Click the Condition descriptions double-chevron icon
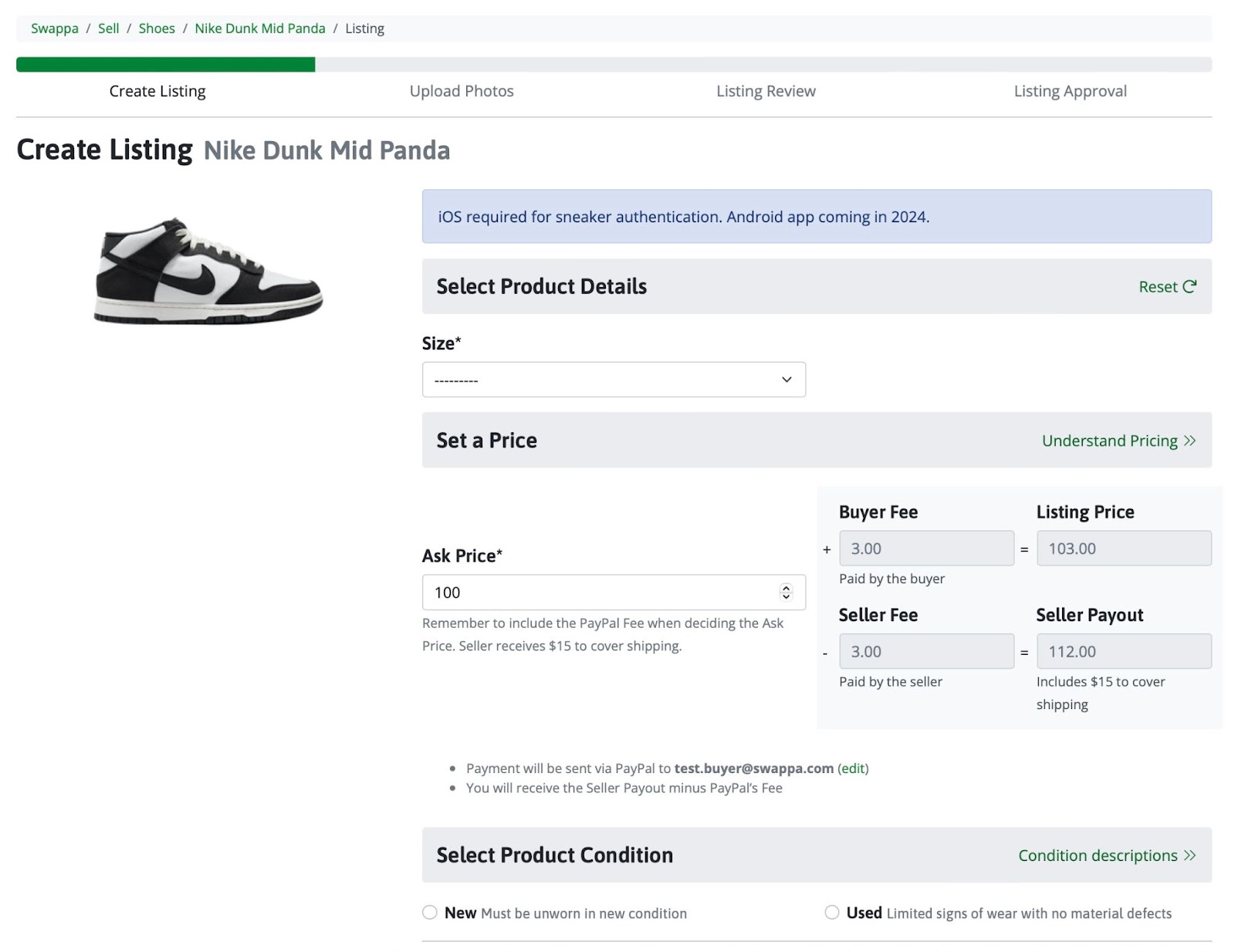This screenshot has height=952, width=1235. pyautogui.click(x=1189, y=855)
